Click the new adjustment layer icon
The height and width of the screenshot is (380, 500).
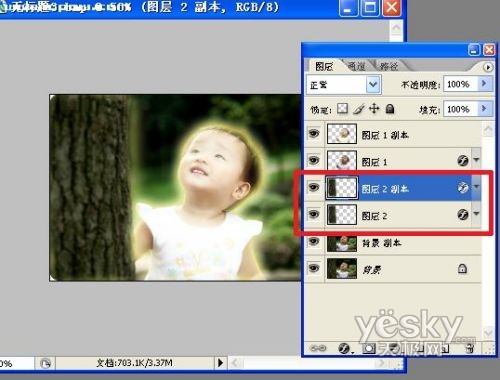(x=394, y=349)
